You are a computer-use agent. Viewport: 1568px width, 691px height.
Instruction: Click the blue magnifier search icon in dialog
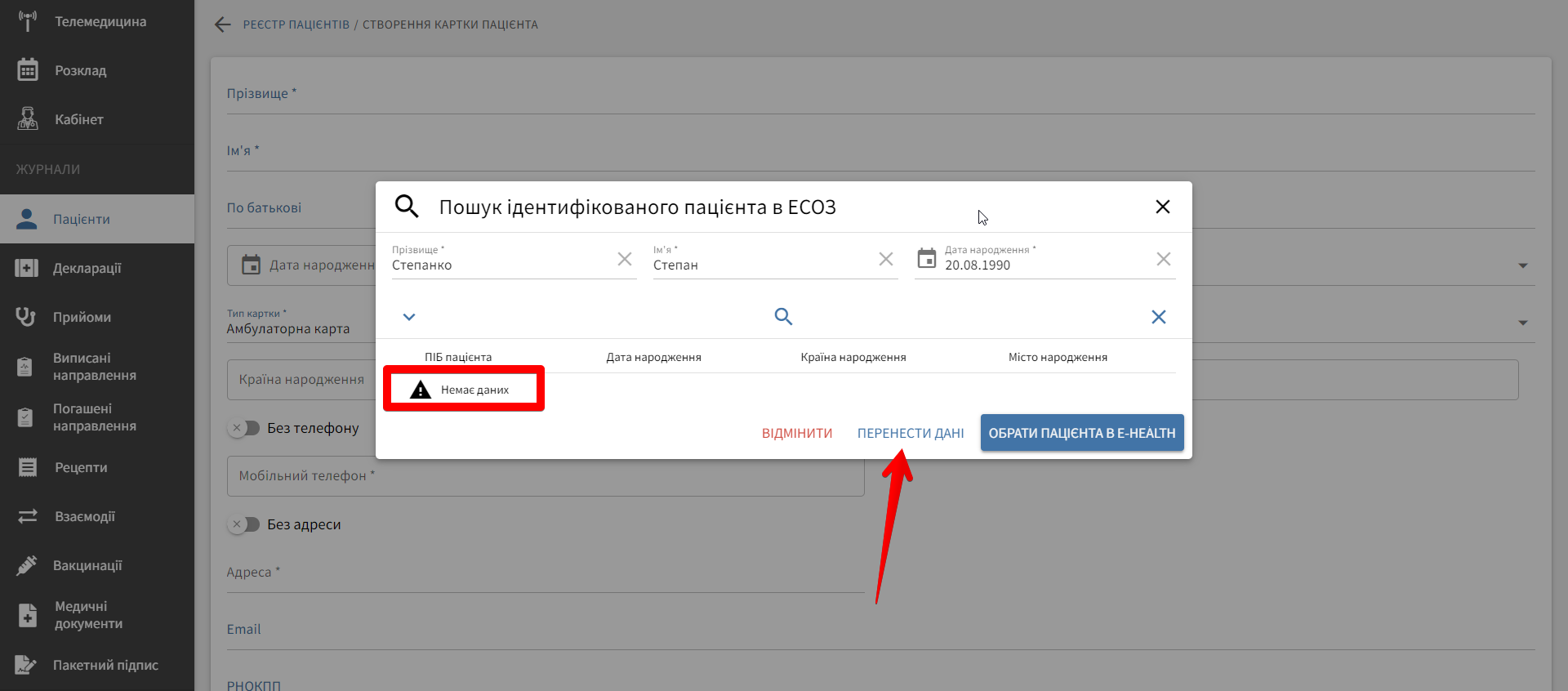pyautogui.click(x=783, y=317)
